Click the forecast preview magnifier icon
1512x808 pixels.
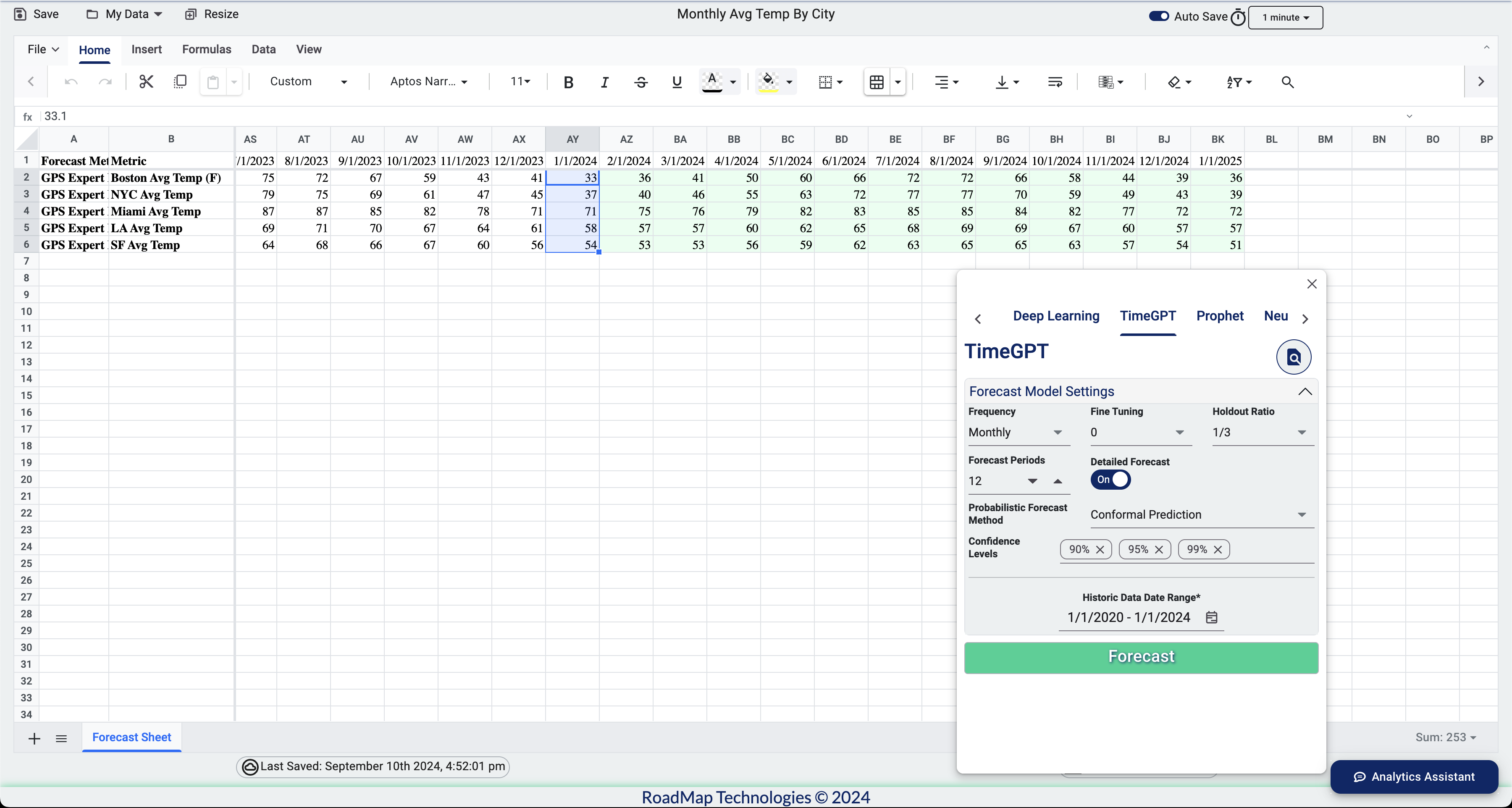point(1293,357)
